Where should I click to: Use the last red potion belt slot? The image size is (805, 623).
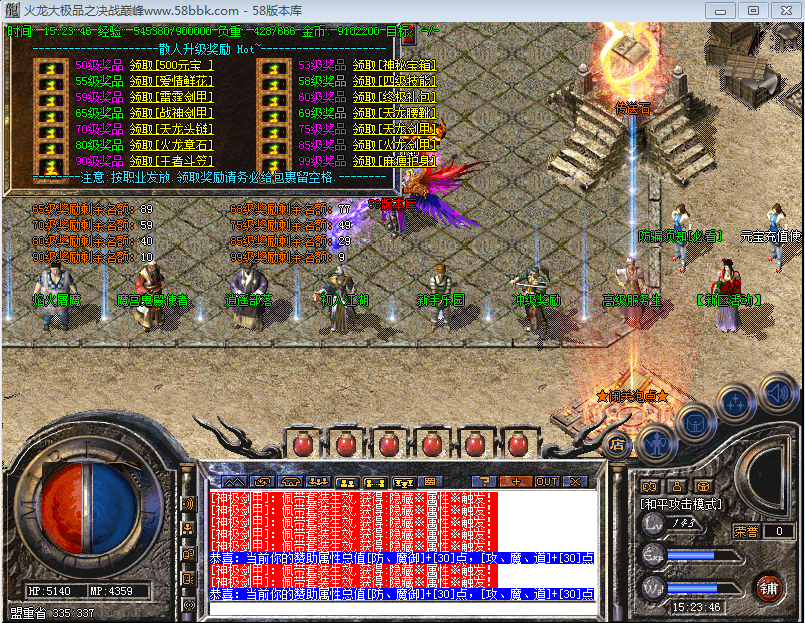tap(519, 444)
